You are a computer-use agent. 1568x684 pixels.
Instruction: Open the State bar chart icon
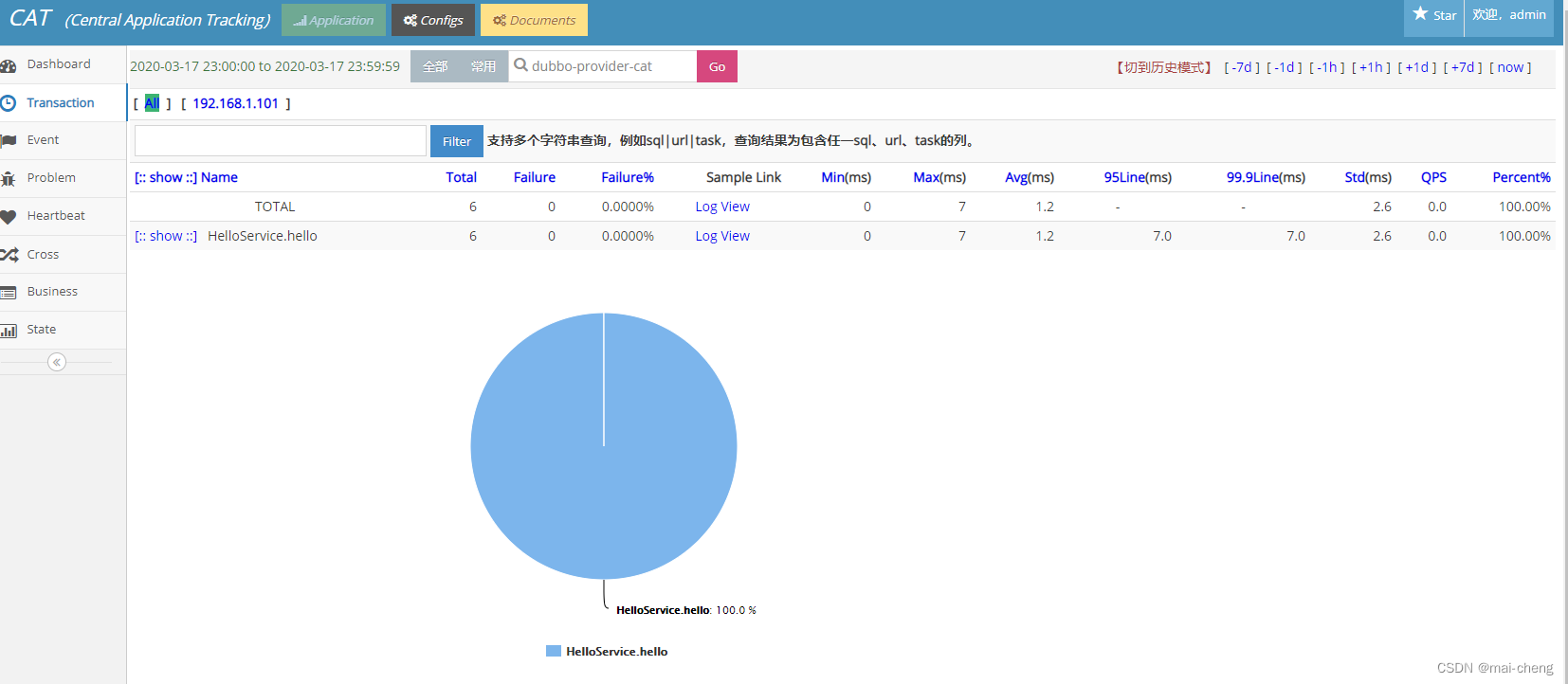click(x=9, y=331)
